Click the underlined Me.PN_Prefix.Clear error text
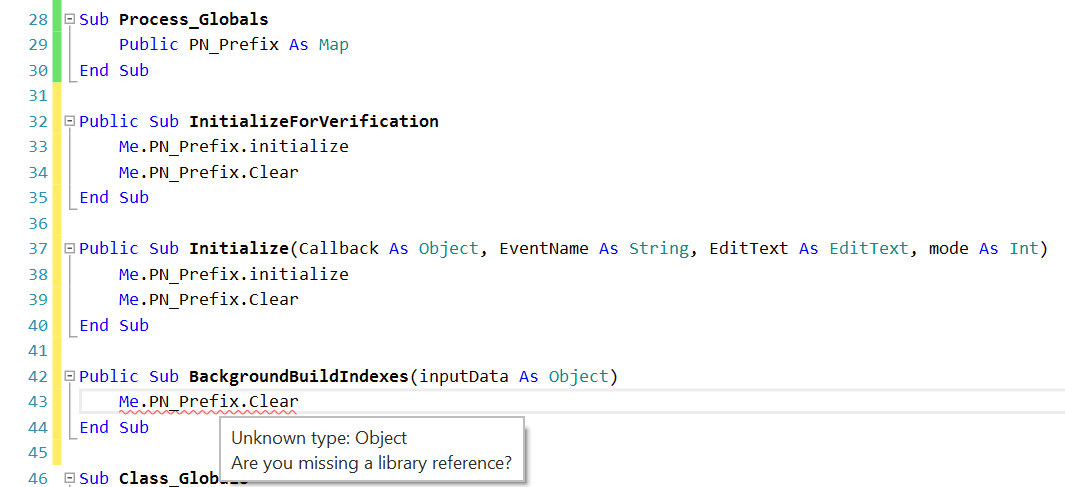Screen dimensions: 1065x487 208,402
